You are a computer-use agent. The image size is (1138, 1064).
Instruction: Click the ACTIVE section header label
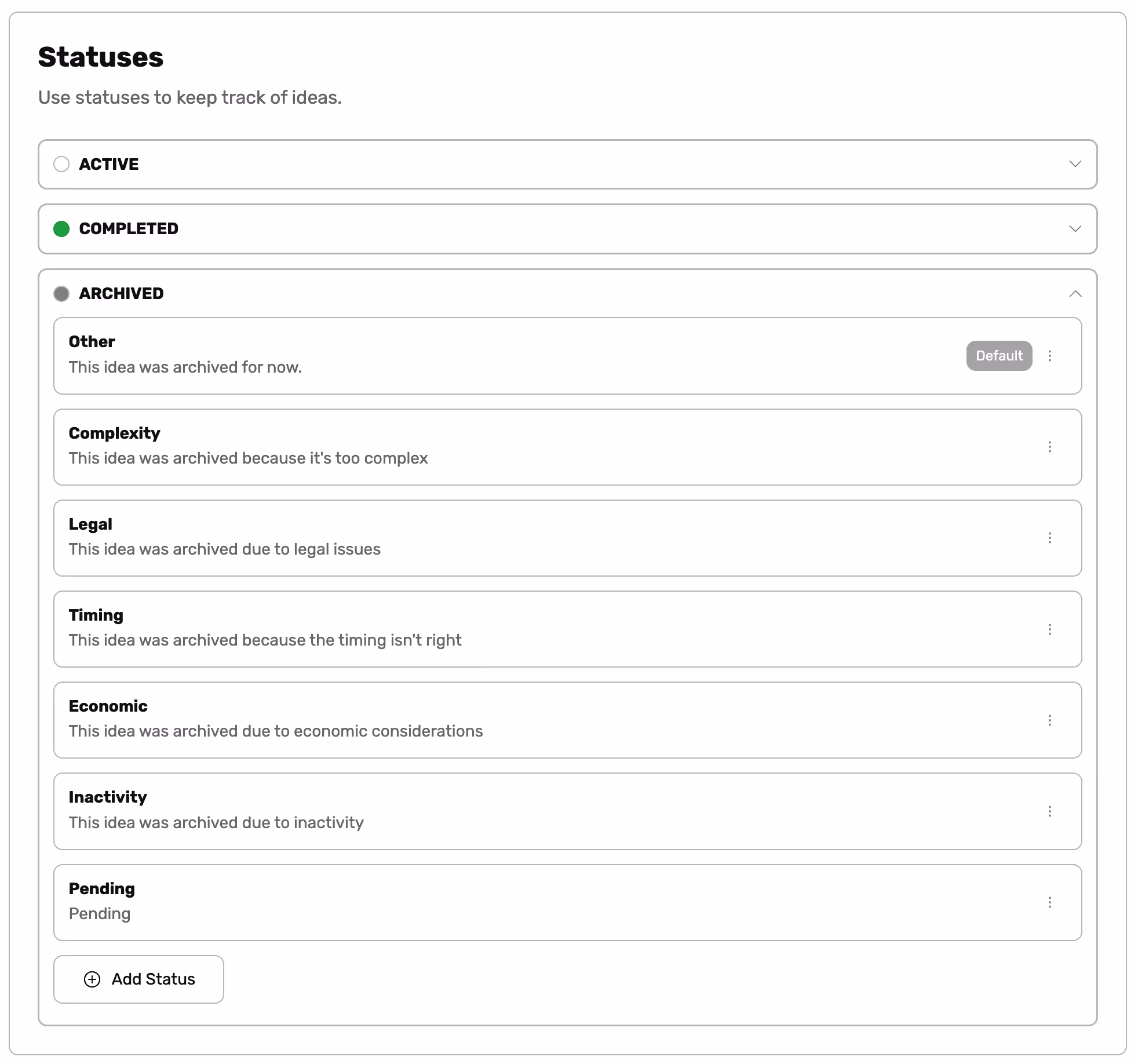(109, 164)
